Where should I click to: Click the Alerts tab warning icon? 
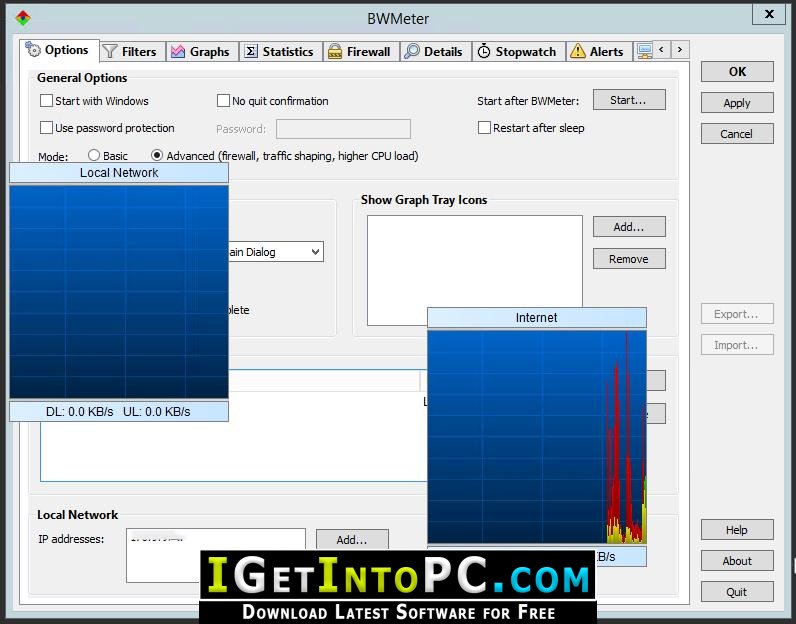tap(578, 51)
